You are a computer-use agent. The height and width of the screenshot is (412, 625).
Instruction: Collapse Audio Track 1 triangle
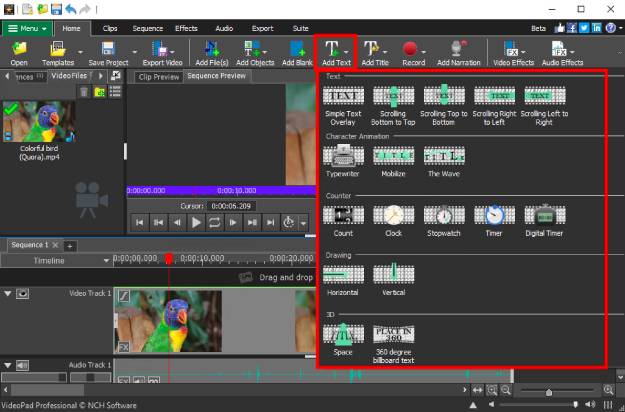[x=8, y=365]
